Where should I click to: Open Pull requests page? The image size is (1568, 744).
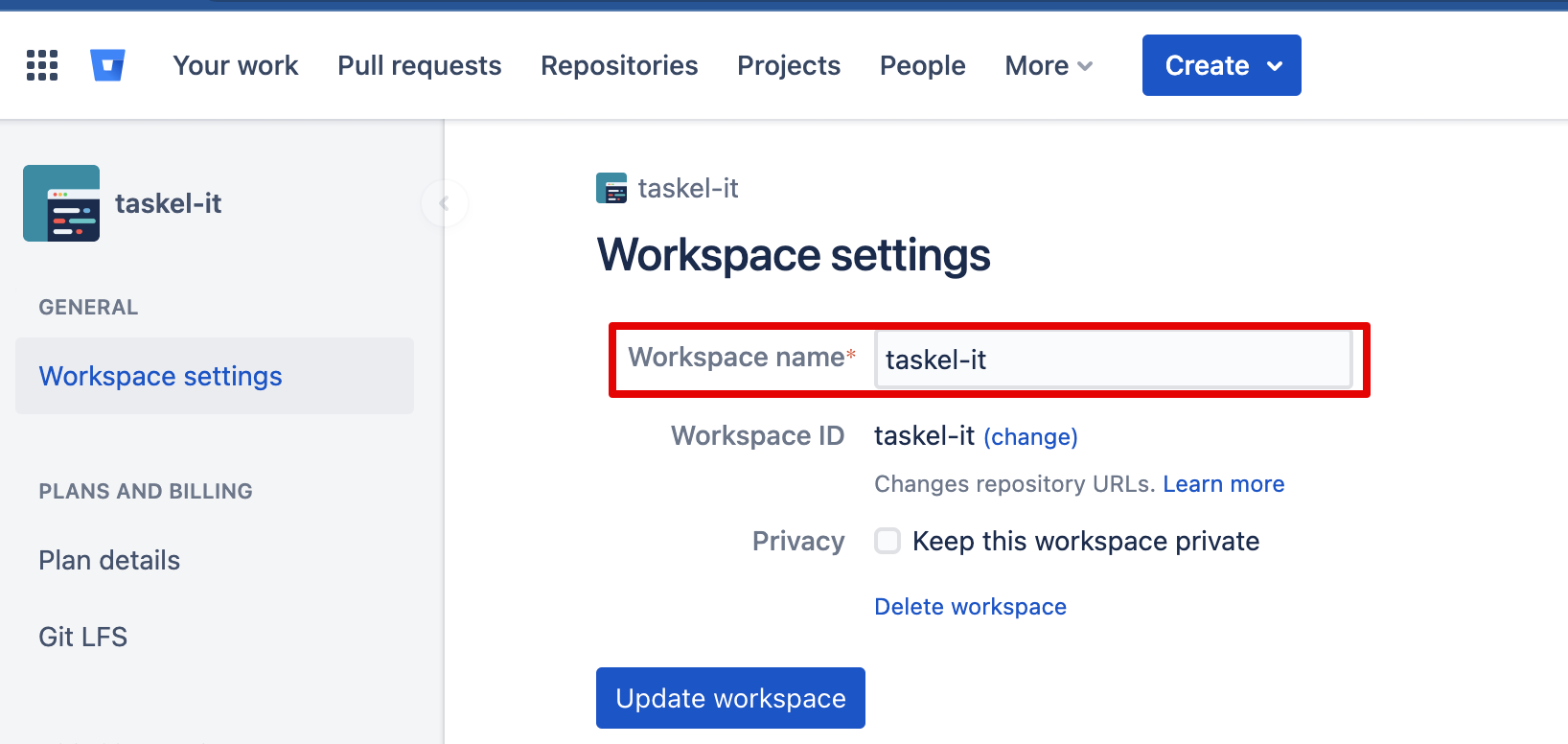coord(419,65)
